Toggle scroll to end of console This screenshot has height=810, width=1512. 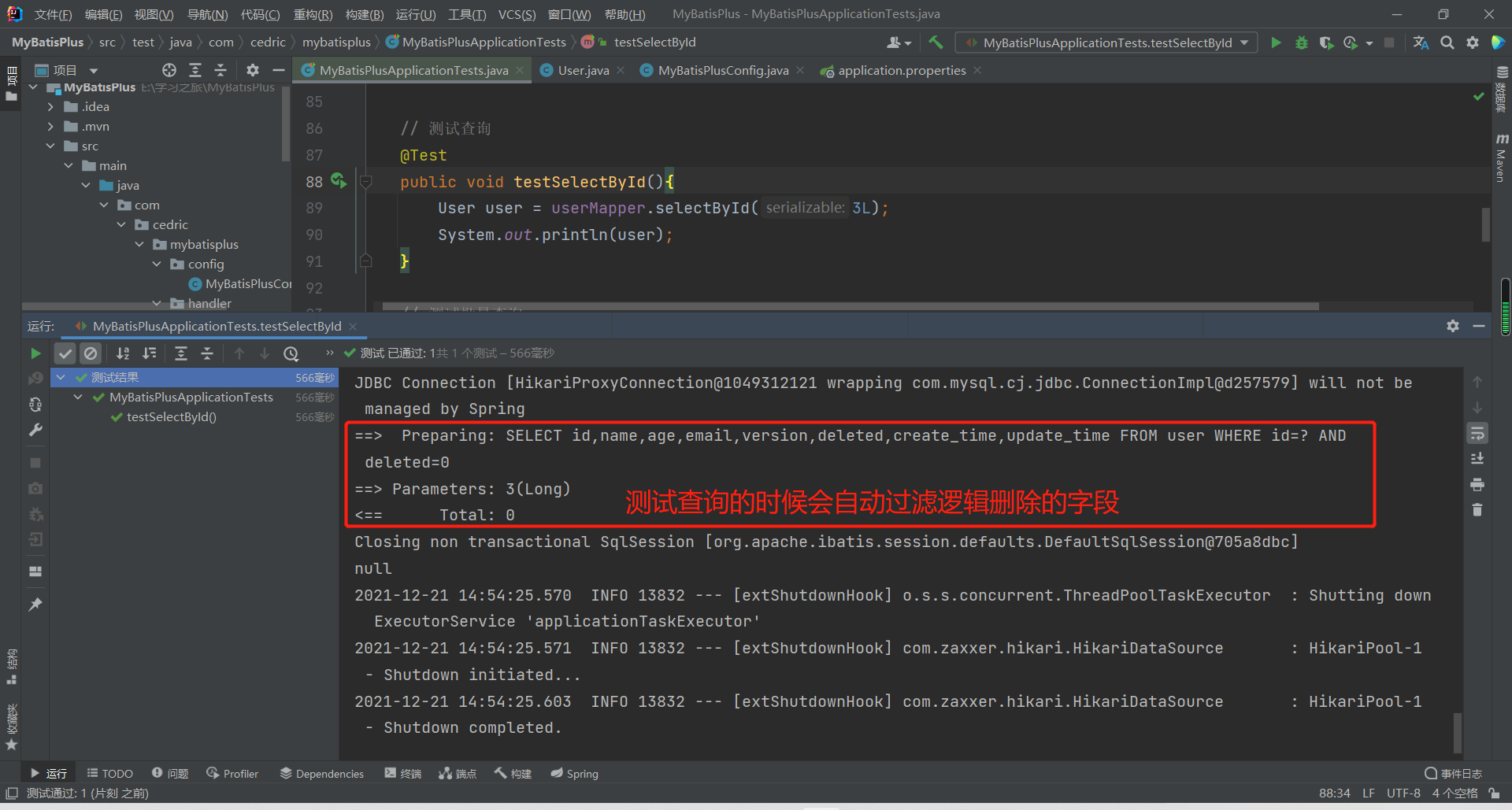click(1477, 458)
